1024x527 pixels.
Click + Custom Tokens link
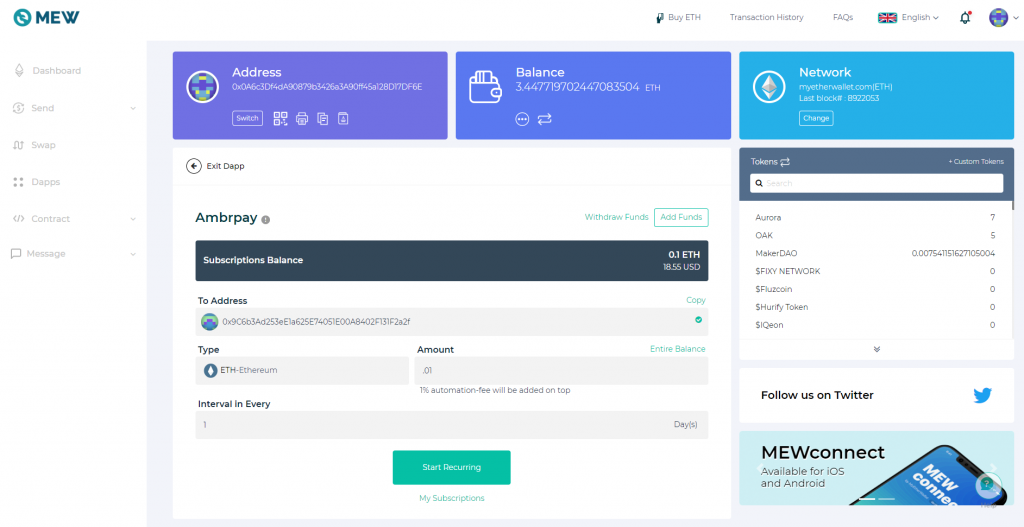point(976,161)
